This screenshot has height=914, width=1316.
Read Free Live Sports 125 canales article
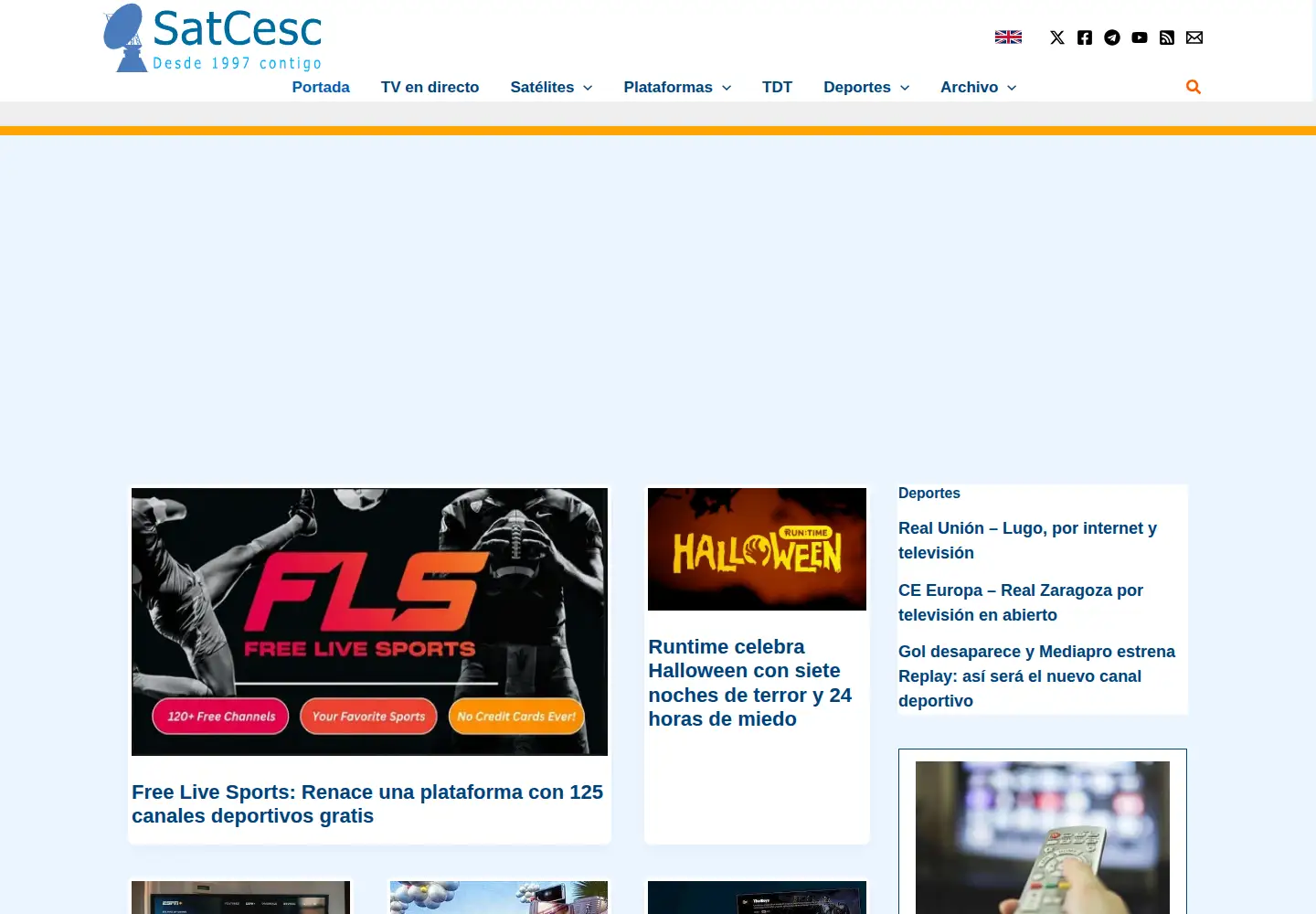367,803
